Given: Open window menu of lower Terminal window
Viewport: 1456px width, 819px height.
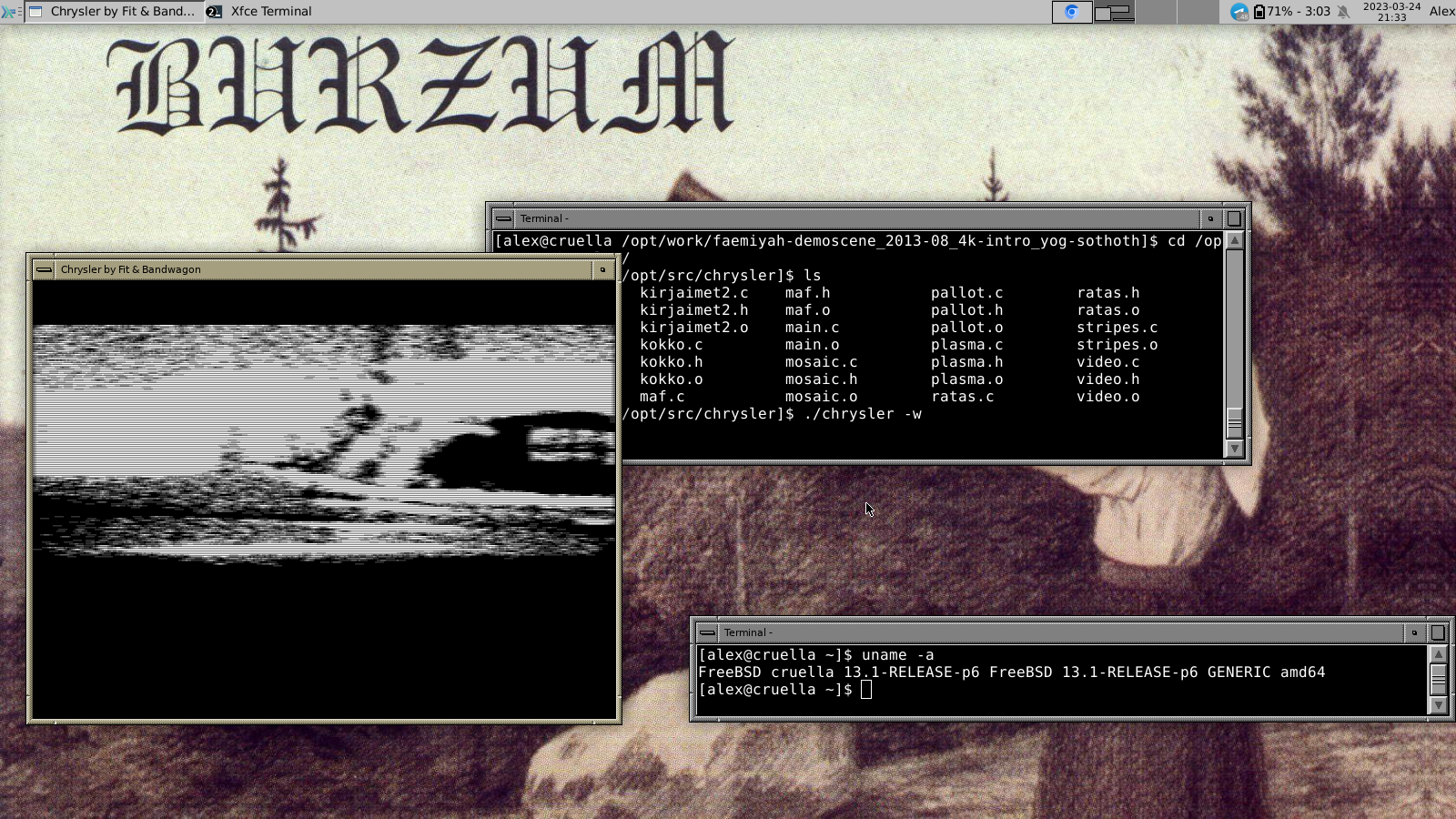Looking at the screenshot, I should pos(707,632).
